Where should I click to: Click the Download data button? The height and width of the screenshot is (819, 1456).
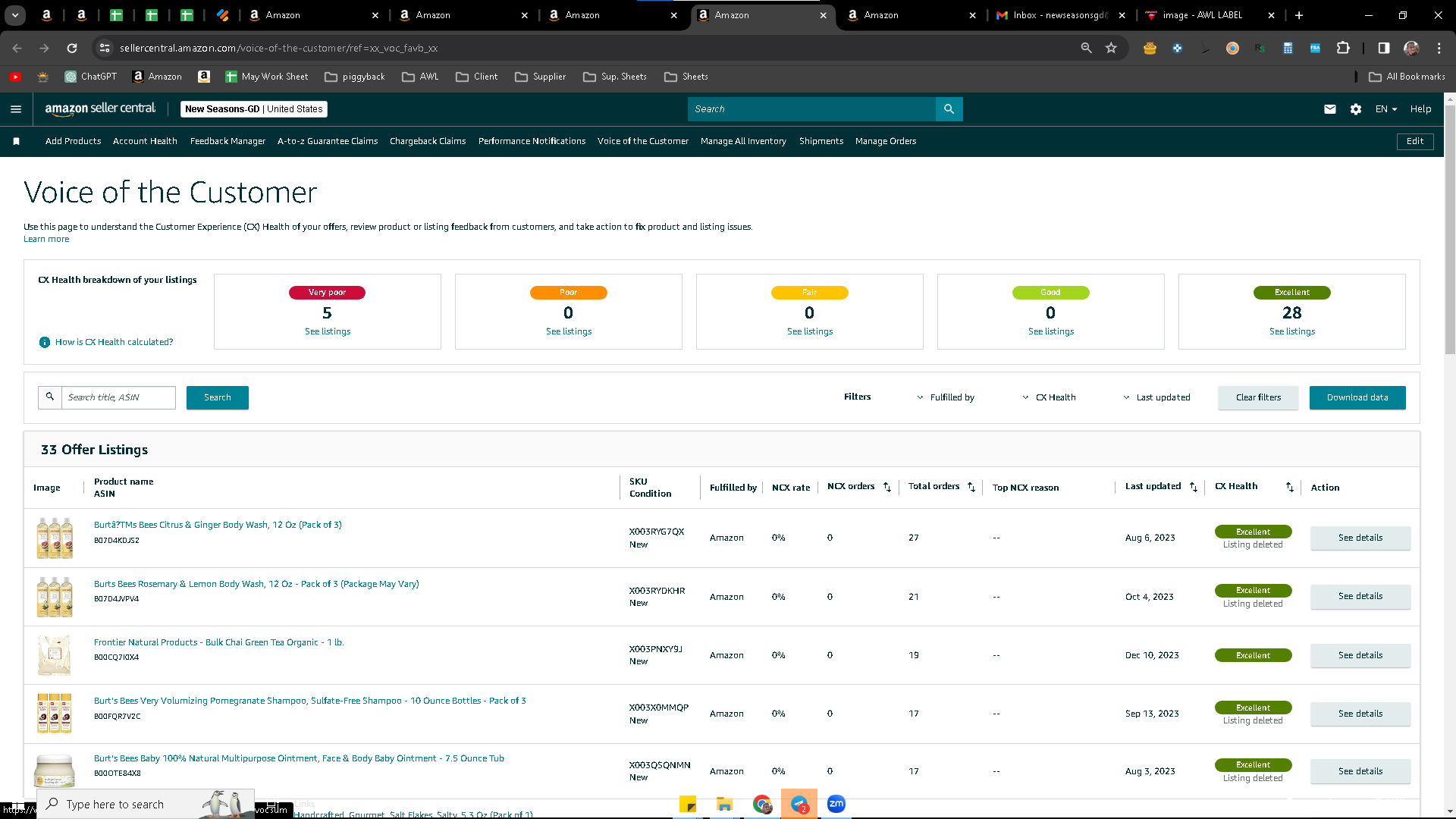point(1357,397)
